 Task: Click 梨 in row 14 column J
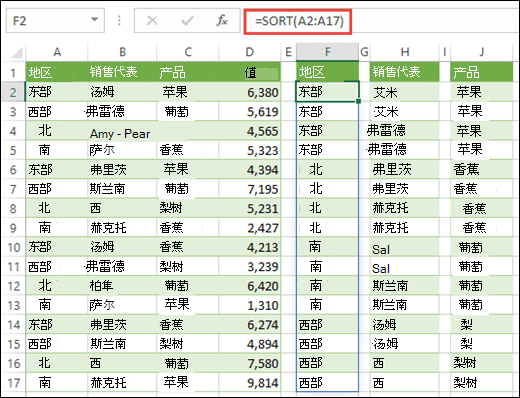(466, 324)
